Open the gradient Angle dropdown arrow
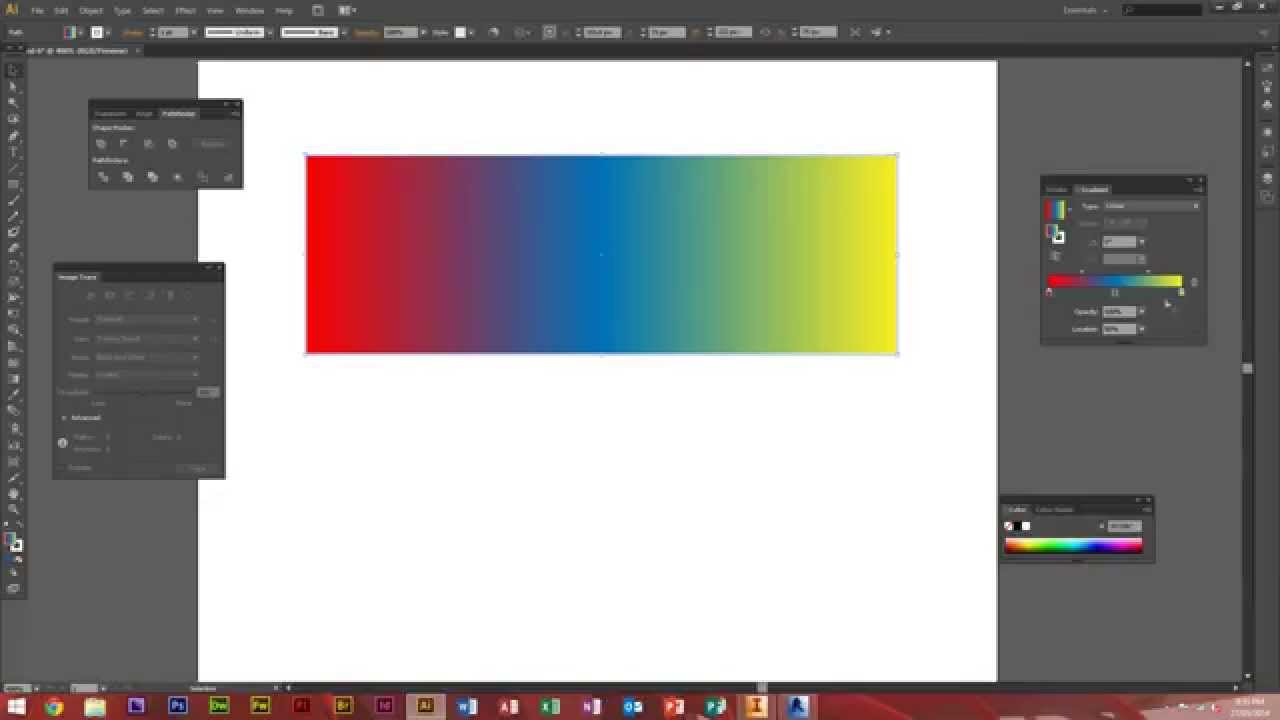 click(1141, 242)
